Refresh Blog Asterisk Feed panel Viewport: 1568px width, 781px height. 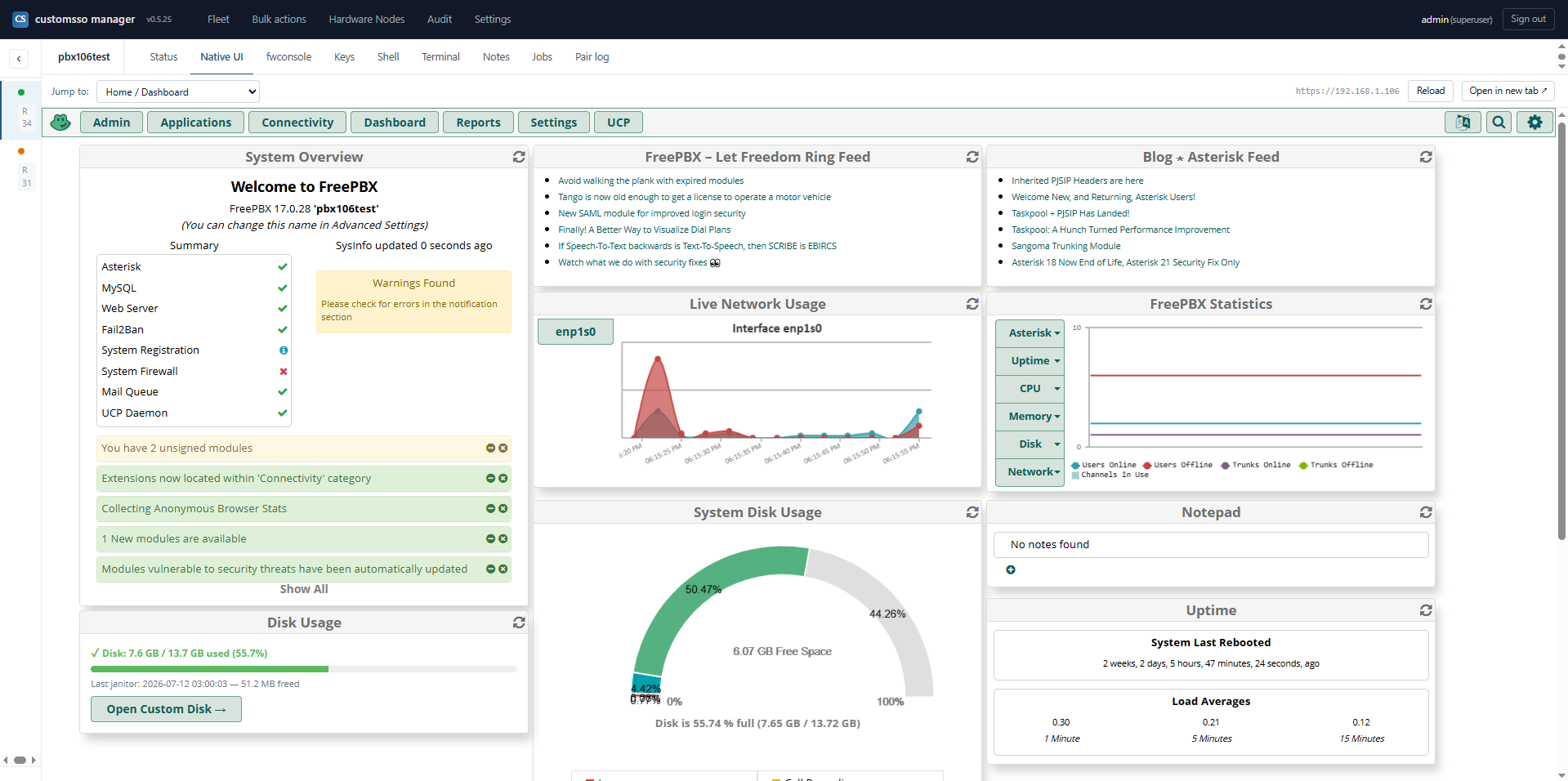[1426, 157]
